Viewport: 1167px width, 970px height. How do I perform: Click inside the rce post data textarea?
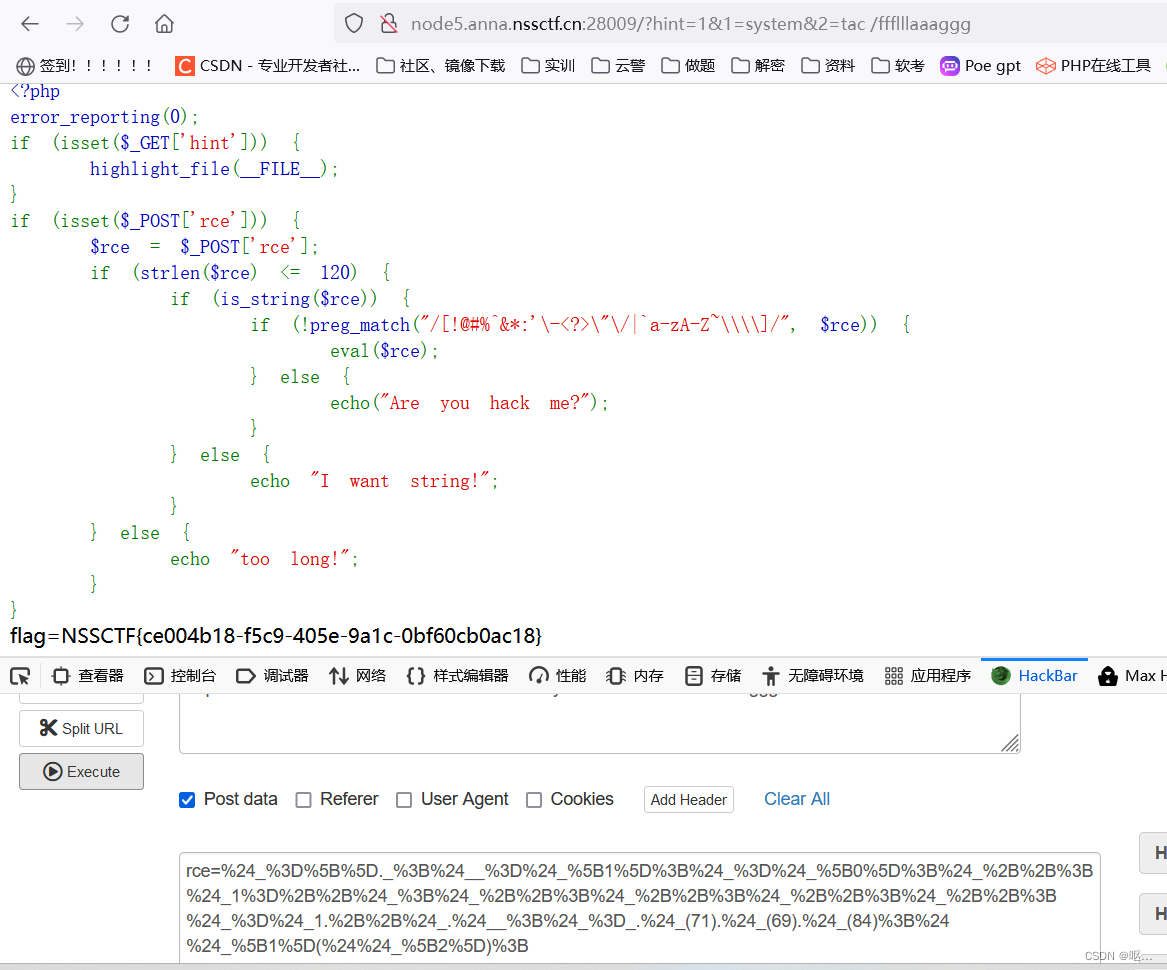pos(639,908)
